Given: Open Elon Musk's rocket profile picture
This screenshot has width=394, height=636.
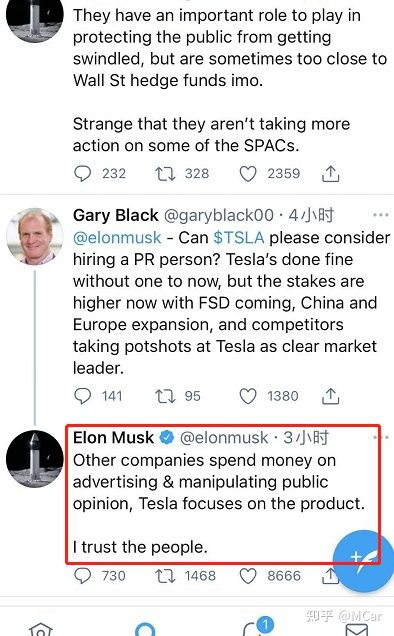Looking at the screenshot, I should point(35,459).
